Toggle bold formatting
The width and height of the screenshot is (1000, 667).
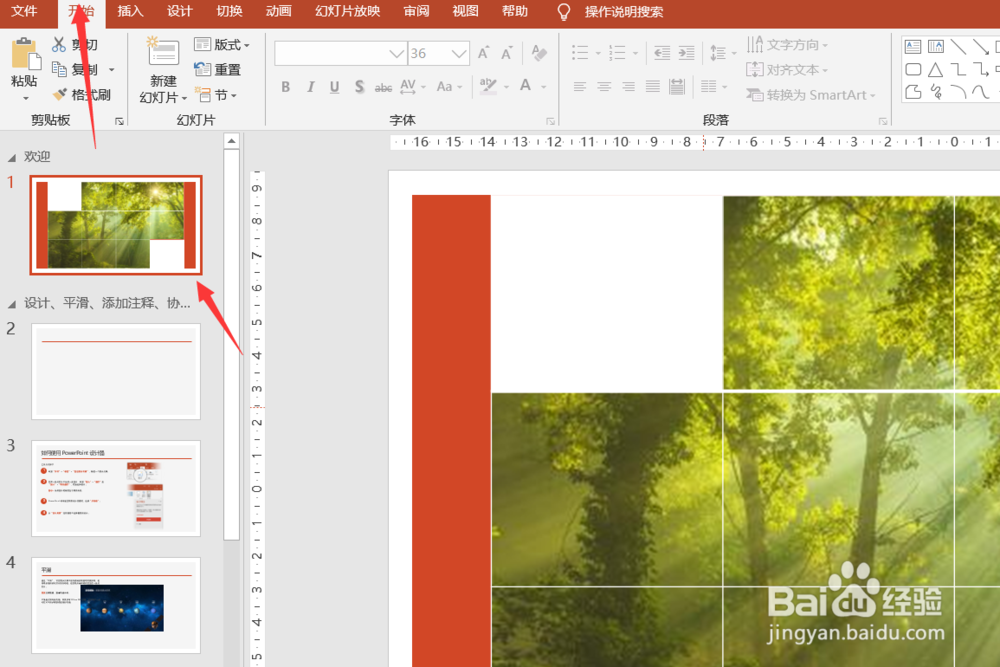286,87
